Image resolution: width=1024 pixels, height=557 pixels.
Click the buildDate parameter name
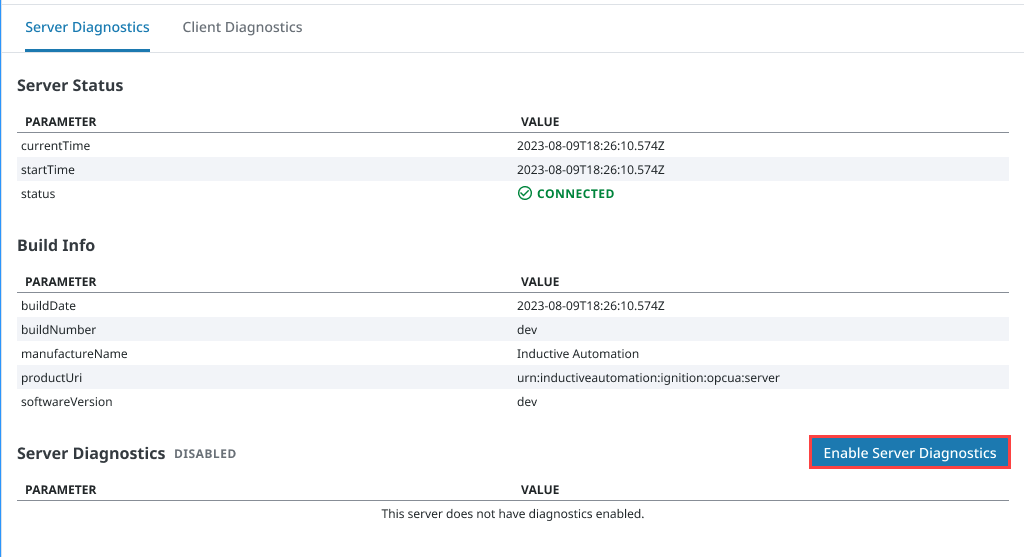point(48,306)
